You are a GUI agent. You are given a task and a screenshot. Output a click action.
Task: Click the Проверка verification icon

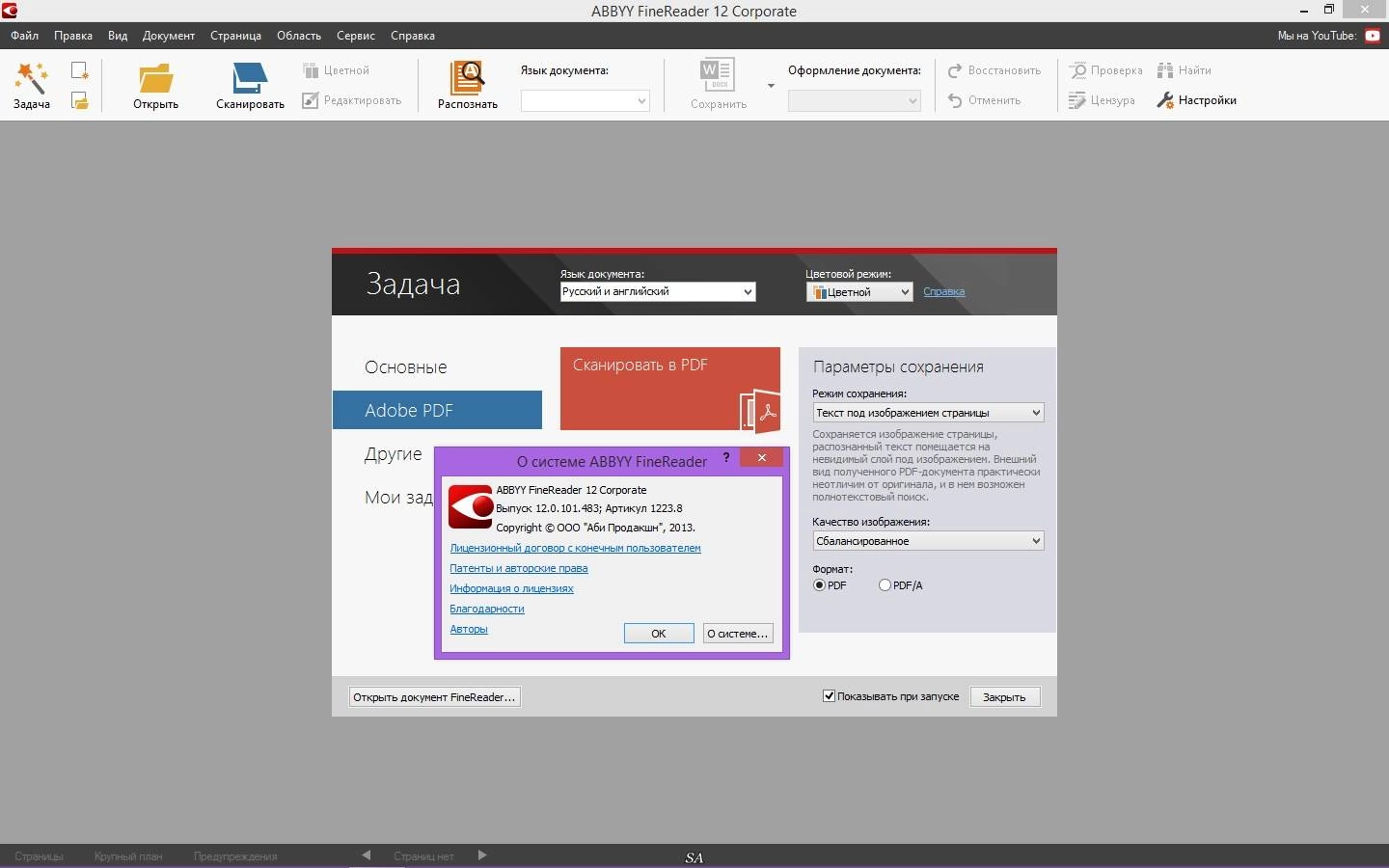[x=1077, y=70]
